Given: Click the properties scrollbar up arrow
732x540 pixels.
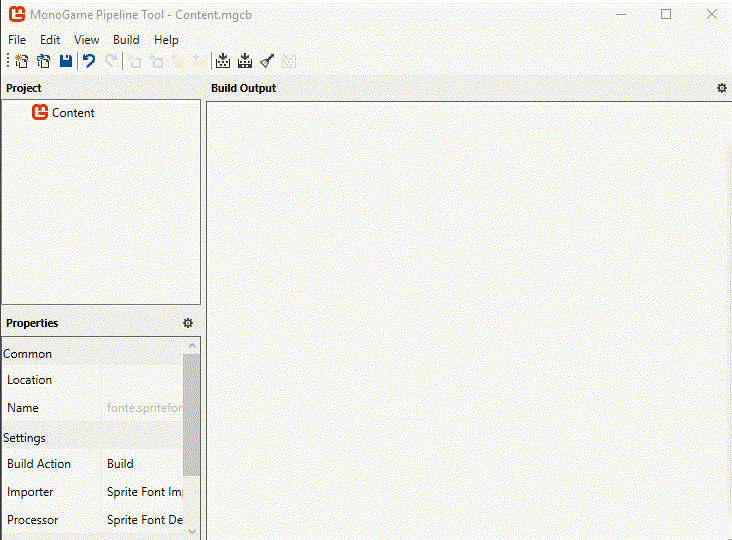Looking at the screenshot, I should click(x=192, y=345).
